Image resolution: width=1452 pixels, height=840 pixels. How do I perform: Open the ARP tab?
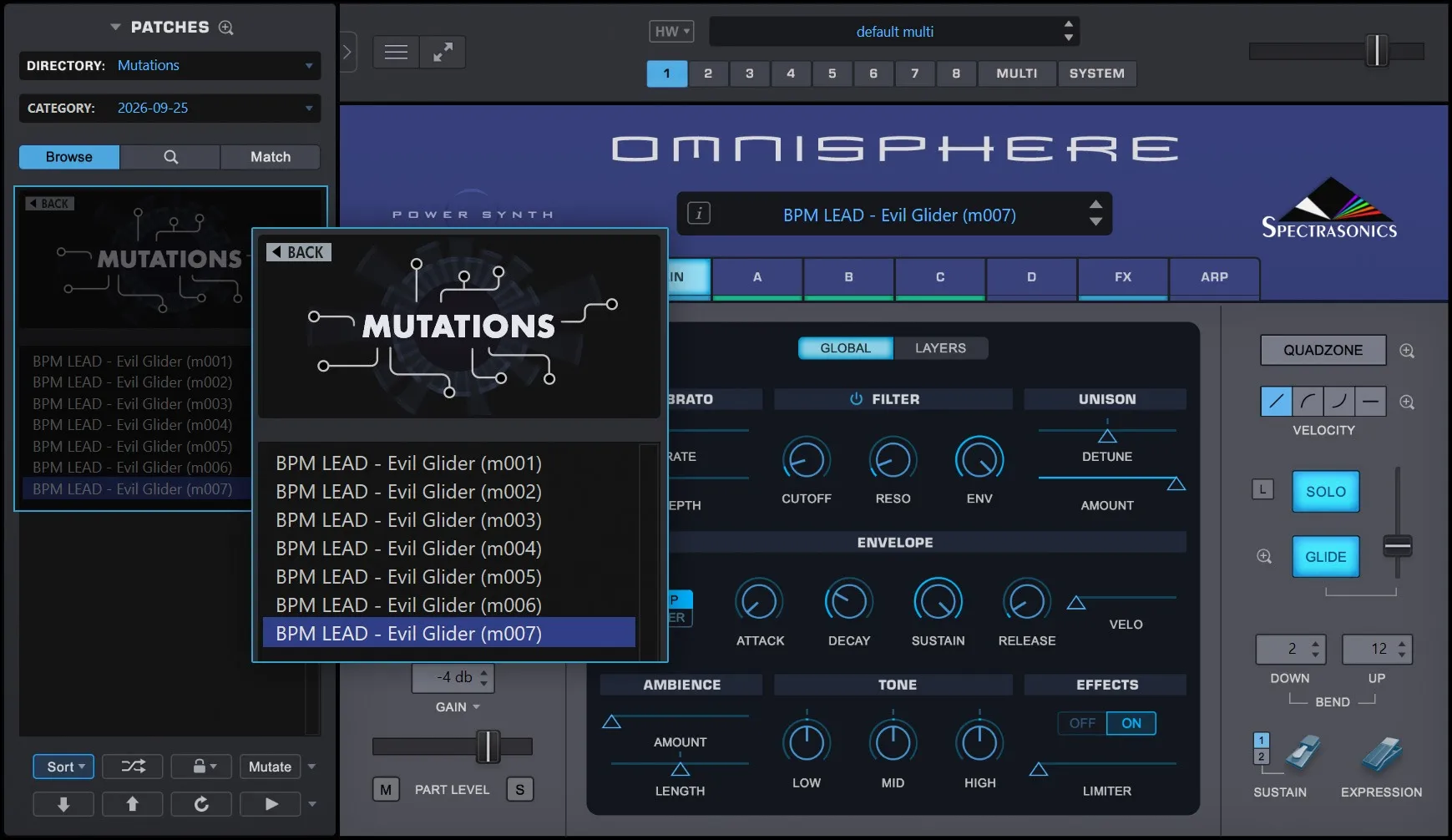pos(1214,277)
